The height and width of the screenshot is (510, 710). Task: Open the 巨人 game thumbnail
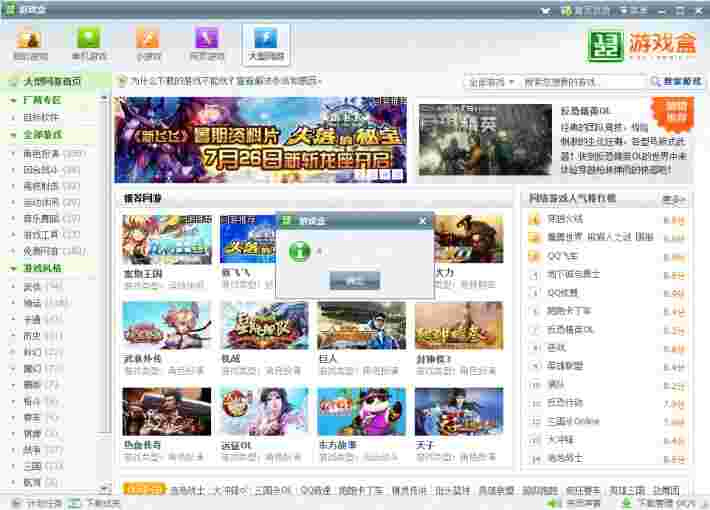point(362,326)
